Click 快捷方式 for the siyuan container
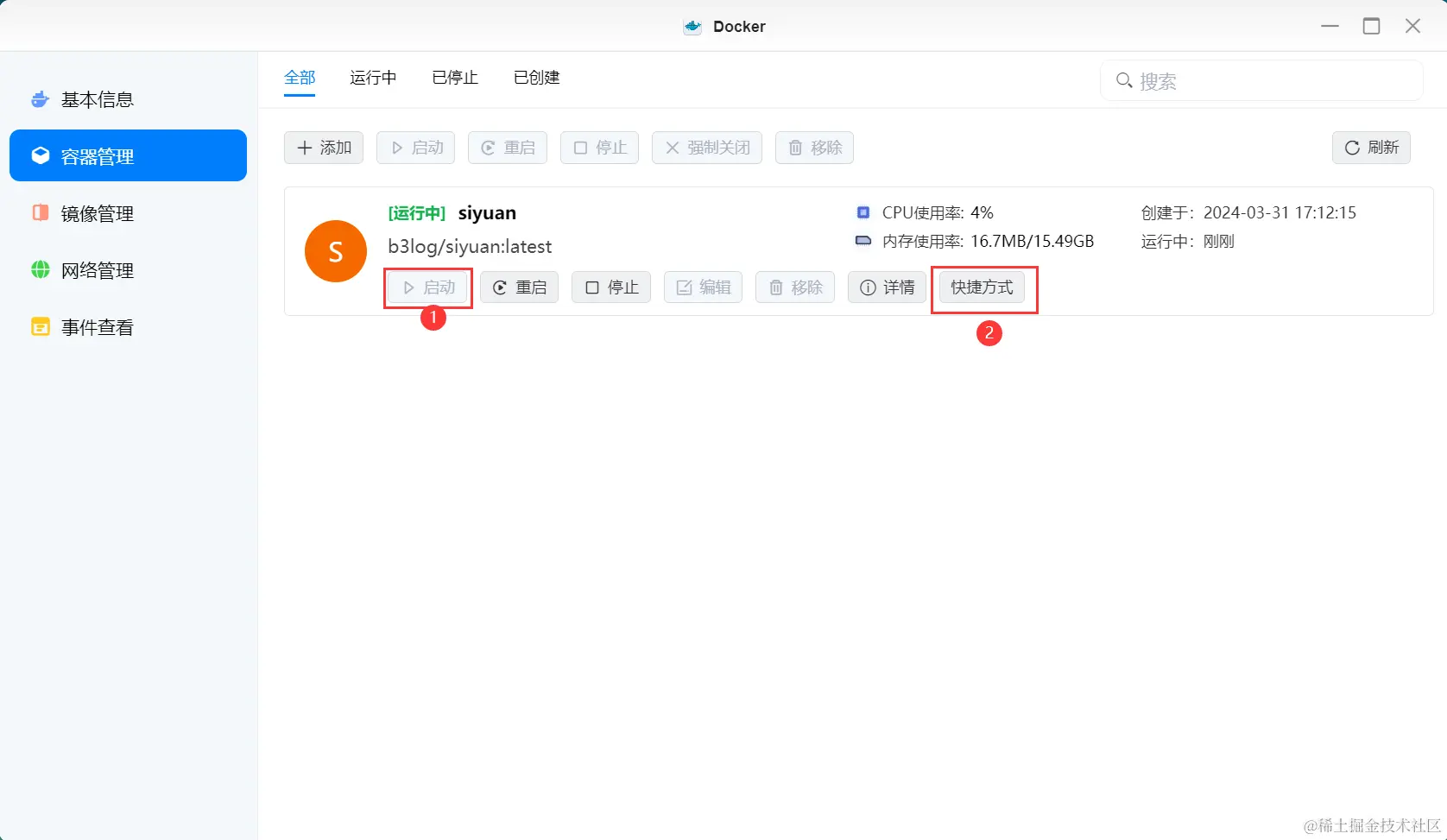Image resolution: width=1447 pixels, height=840 pixels. (983, 287)
